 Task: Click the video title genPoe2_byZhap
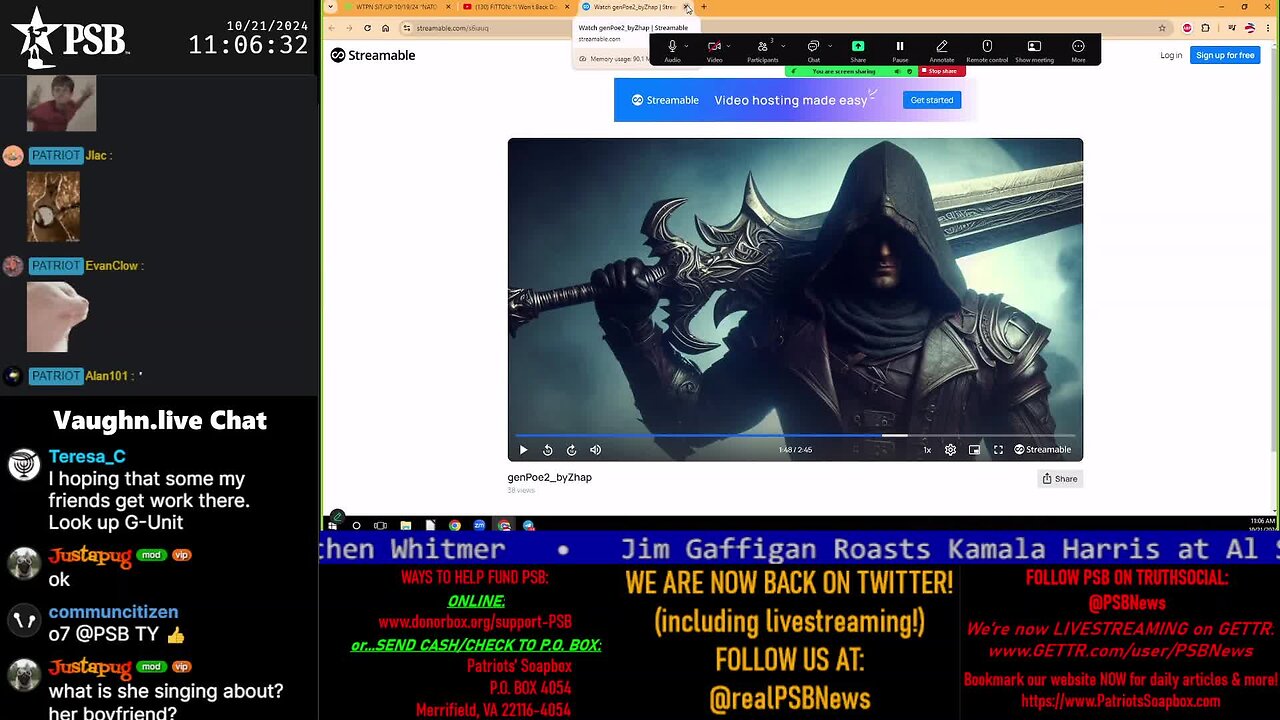549,478
